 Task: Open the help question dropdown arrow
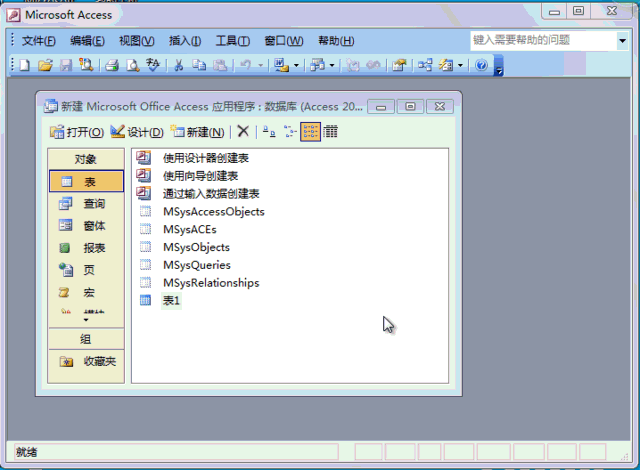(622, 41)
